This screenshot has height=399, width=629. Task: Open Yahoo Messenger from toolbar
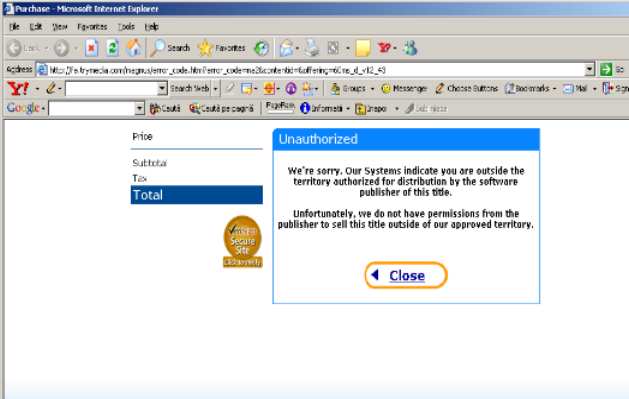(x=404, y=88)
